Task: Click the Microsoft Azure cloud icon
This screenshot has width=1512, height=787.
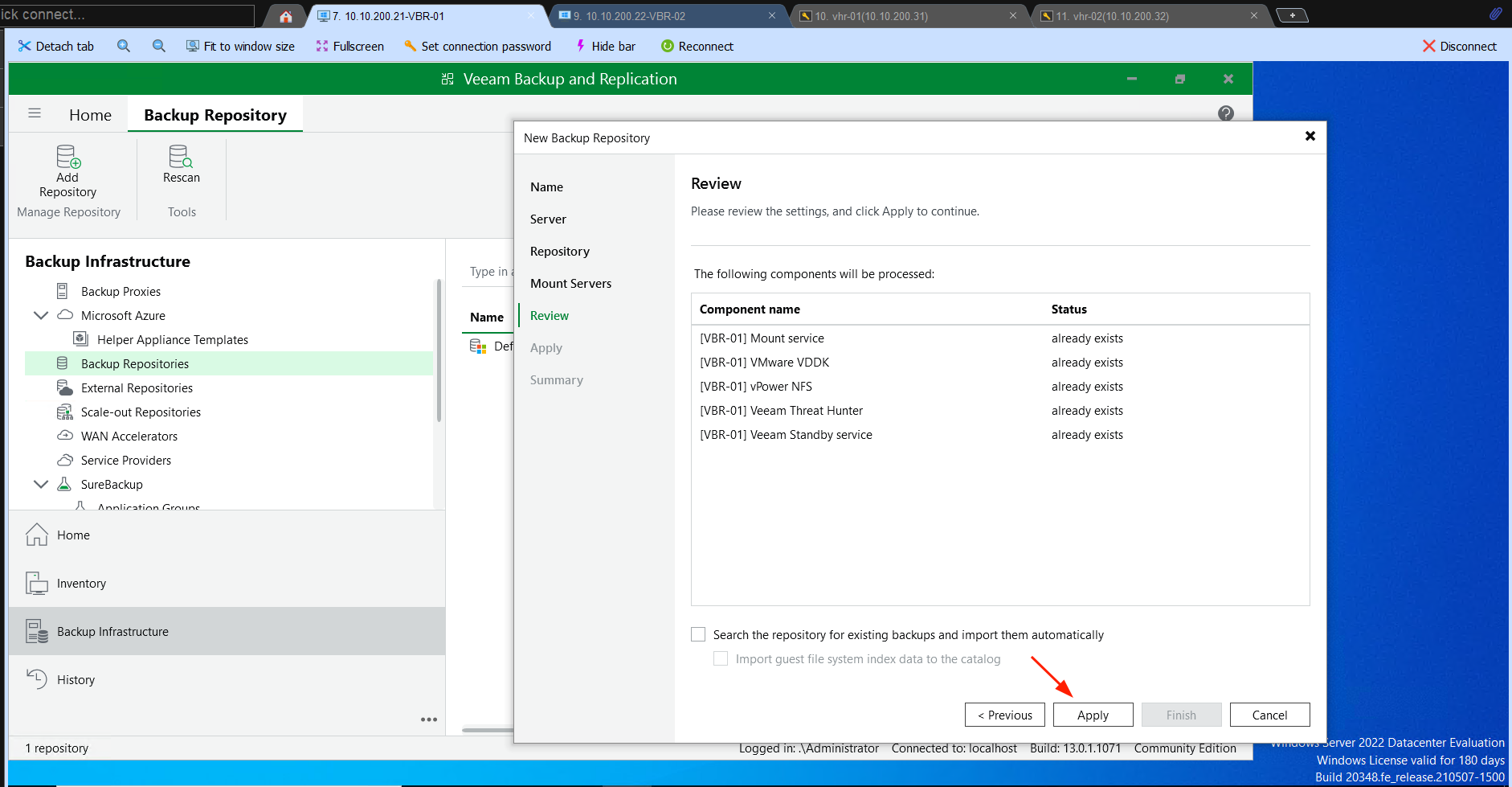Action: click(65, 315)
